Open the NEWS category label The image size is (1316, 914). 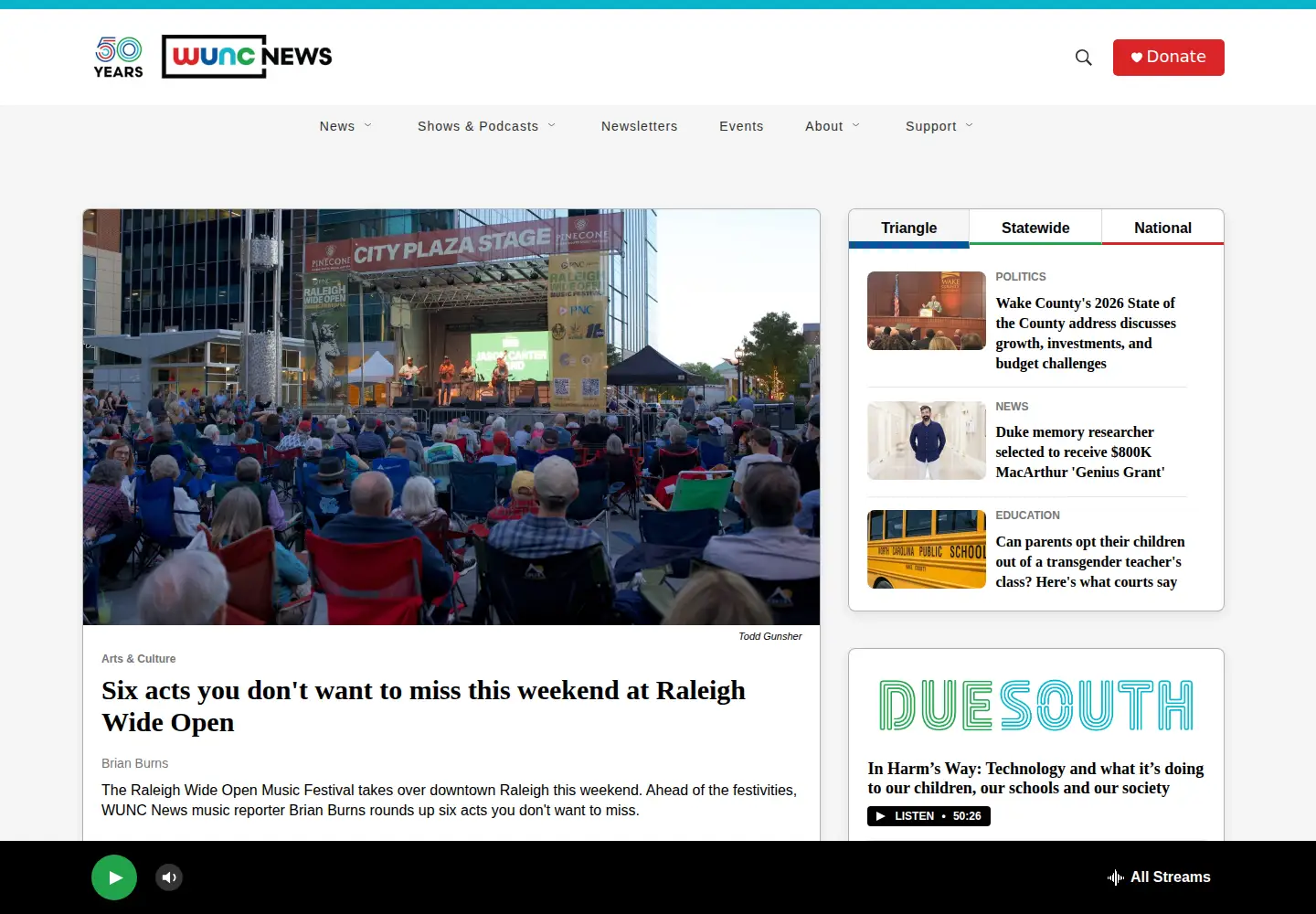tap(1012, 407)
